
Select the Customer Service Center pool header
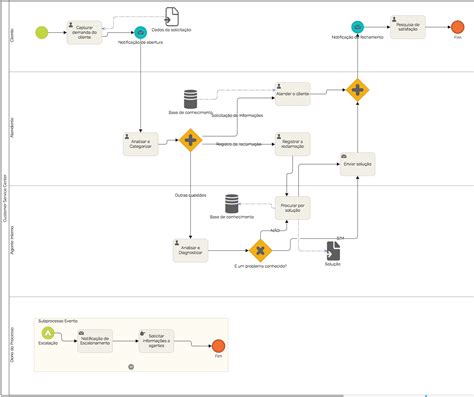click(x=5, y=198)
